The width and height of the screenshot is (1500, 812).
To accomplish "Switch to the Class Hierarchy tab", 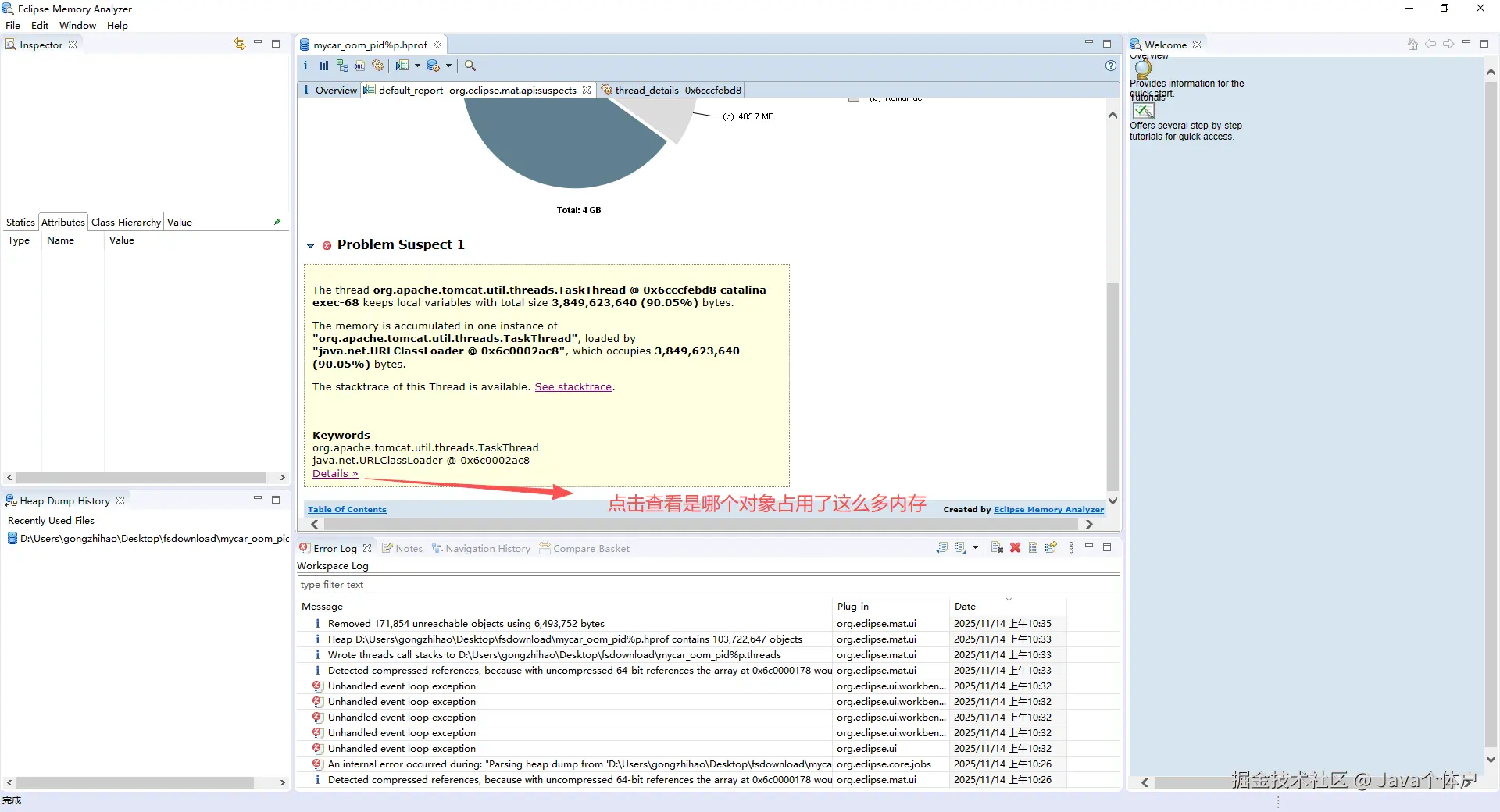I will (126, 222).
